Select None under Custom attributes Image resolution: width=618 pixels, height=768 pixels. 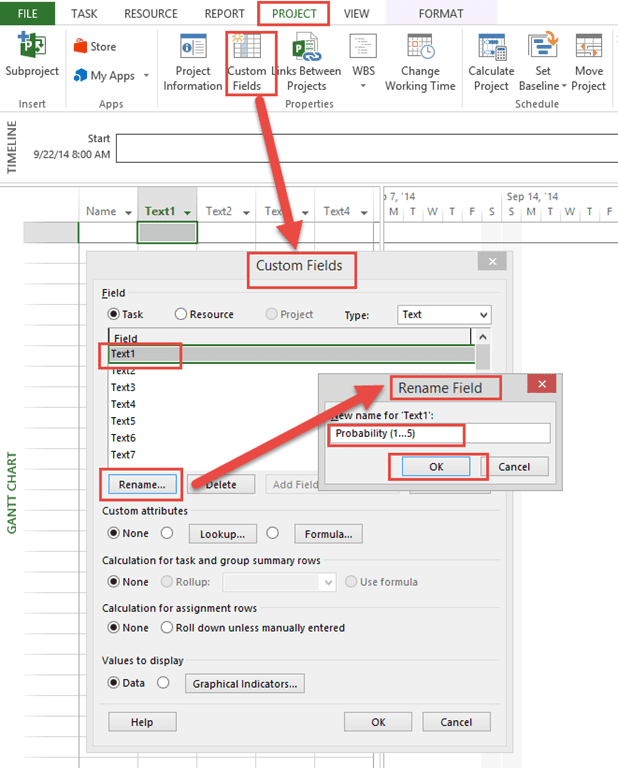tap(114, 533)
